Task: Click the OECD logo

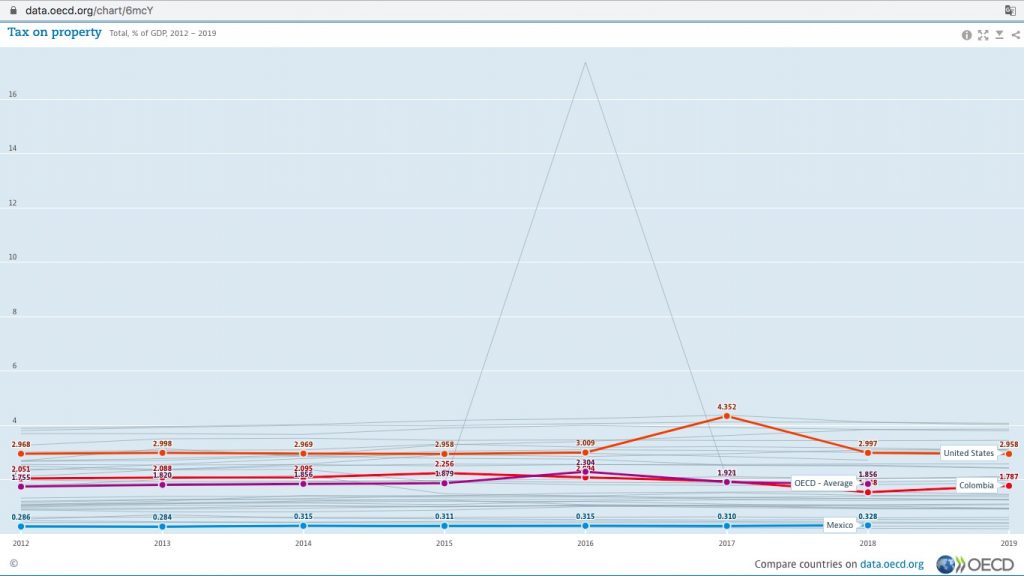Action: pyautogui.click(x=975, y=564)
